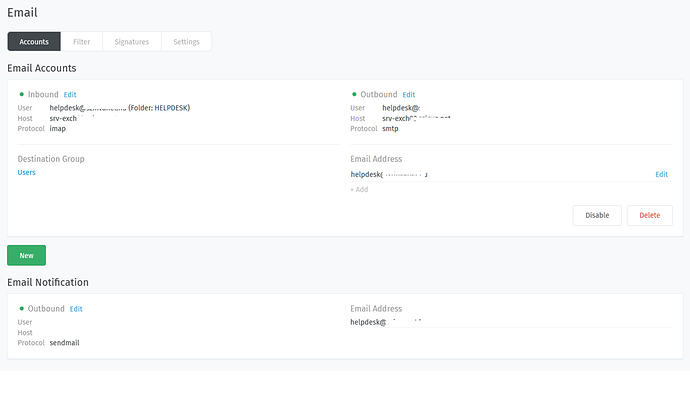The width and height of the screenshot is (690, 400).
Task: Switch to the Accounts tab
Action: pyautogui.click(x=34, y=42)
